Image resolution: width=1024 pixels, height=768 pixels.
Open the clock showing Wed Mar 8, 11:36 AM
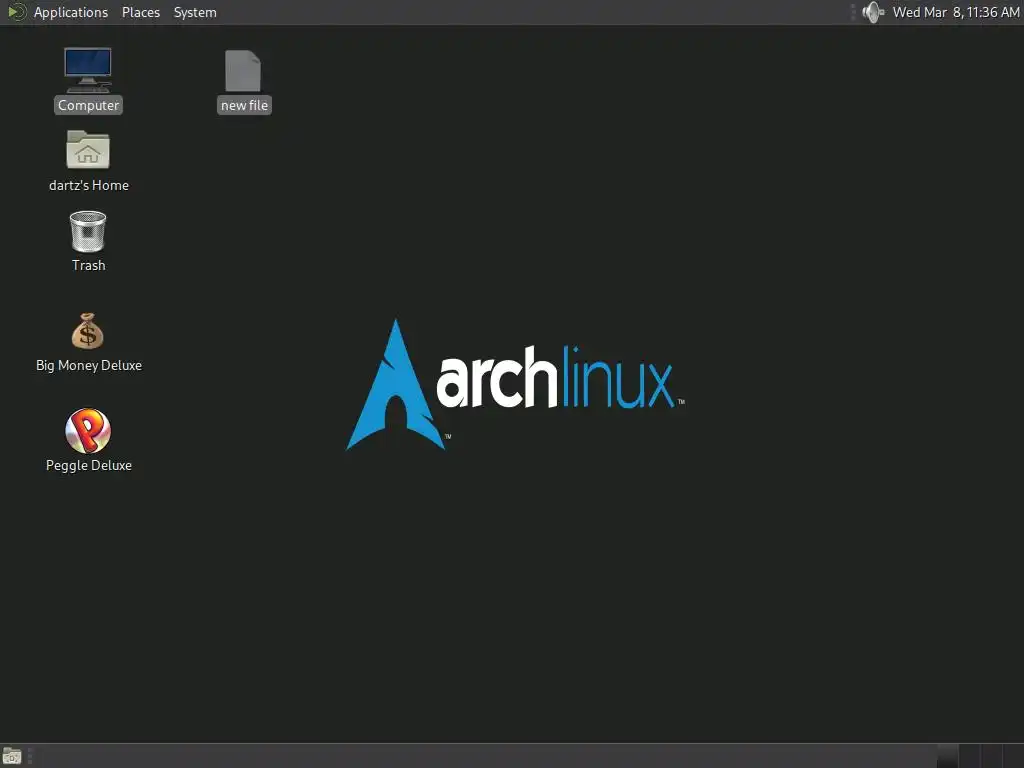956,12
